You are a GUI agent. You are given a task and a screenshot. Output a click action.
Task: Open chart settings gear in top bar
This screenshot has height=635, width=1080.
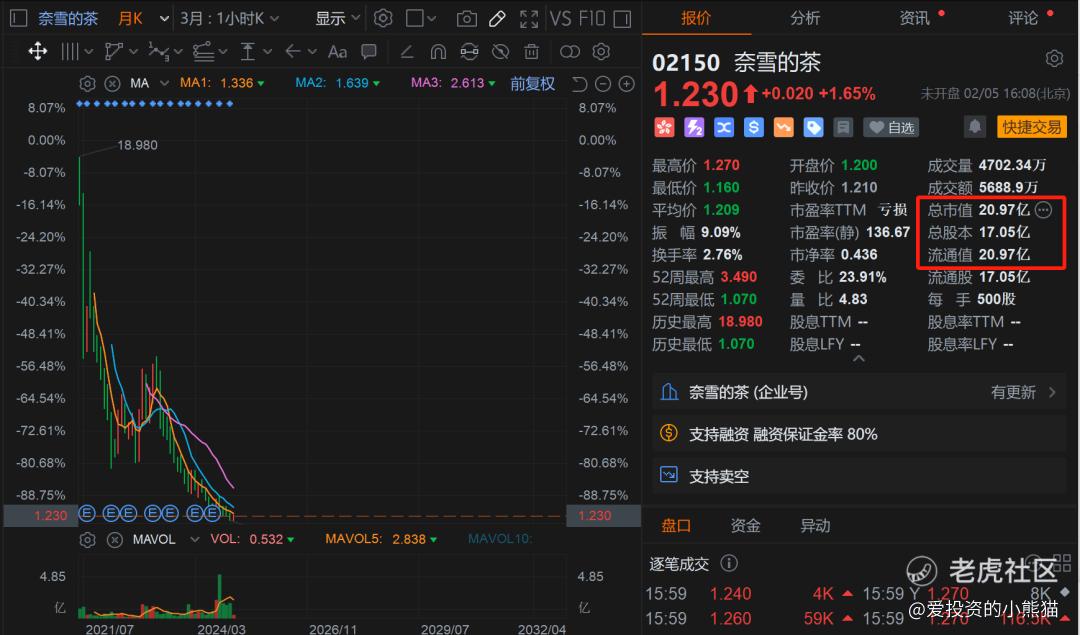coord(383,18)
